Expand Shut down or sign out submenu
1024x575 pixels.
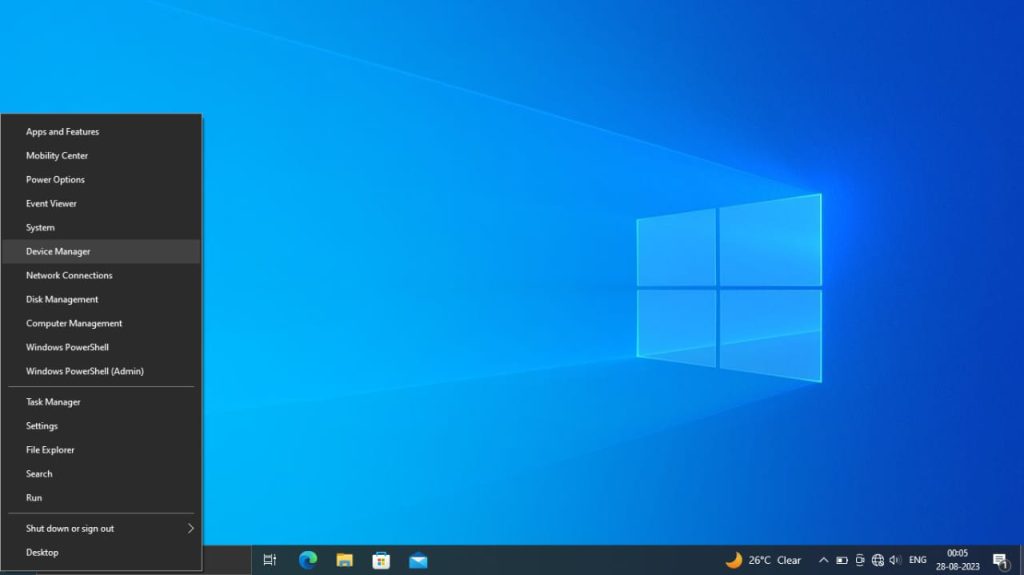(101, 528)
